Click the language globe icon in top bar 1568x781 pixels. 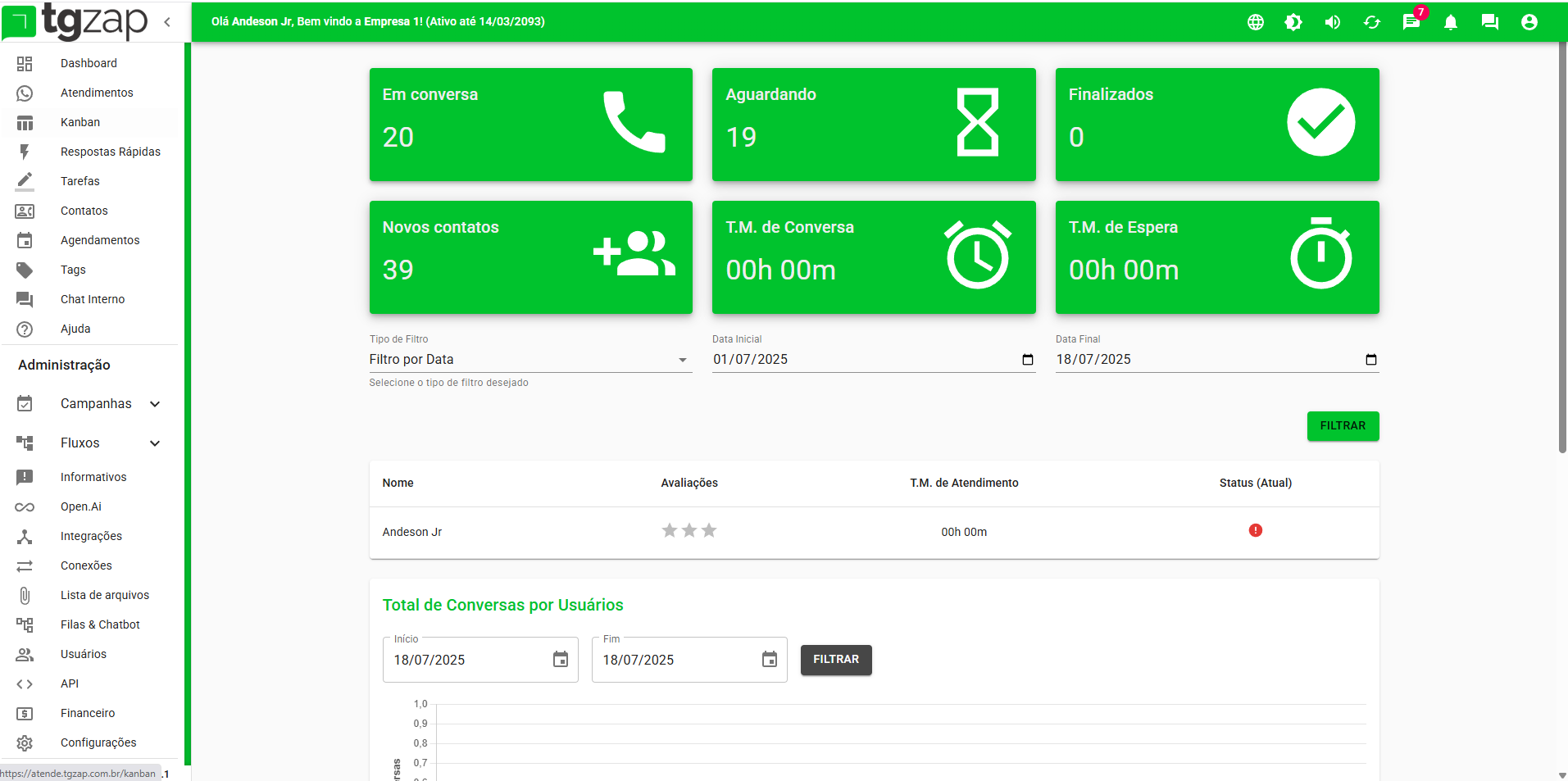(x=1255, y=22)
